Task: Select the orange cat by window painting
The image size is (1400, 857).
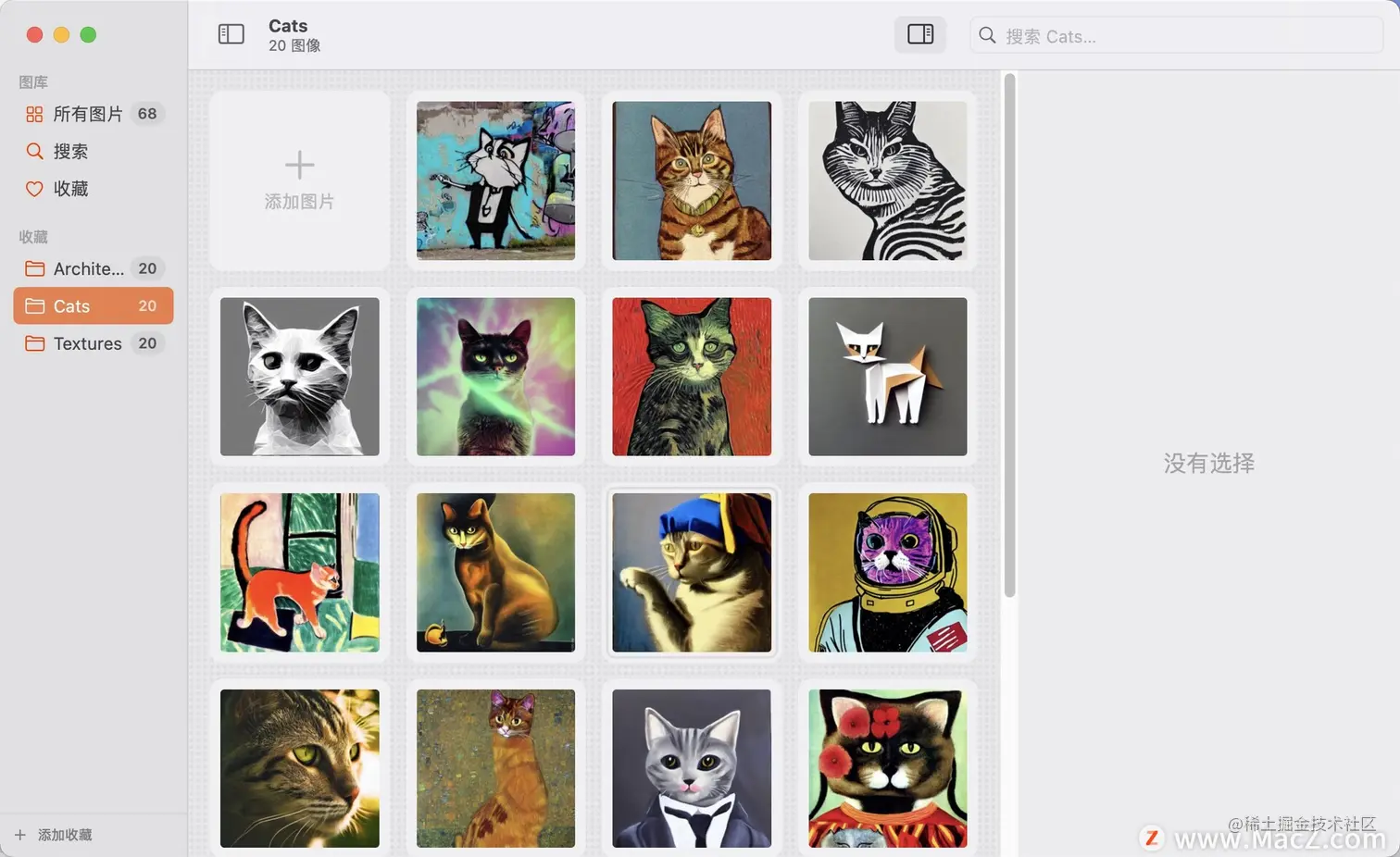Action: pos(299,572)
